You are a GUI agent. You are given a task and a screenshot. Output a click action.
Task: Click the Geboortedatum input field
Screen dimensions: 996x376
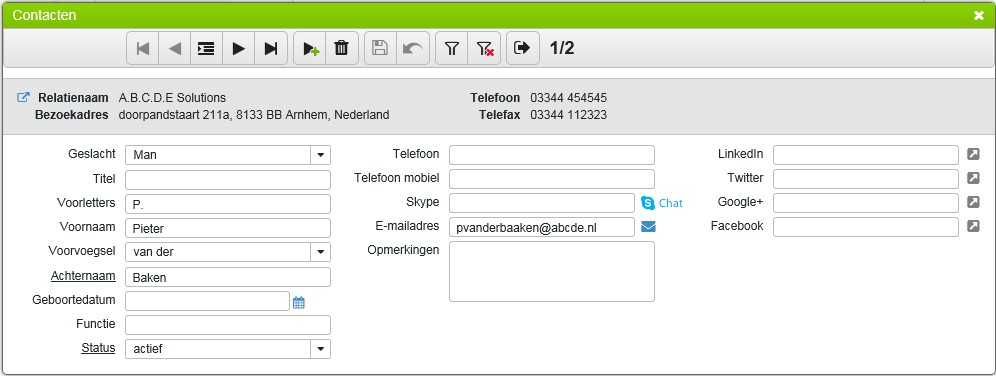pos(208,301)
